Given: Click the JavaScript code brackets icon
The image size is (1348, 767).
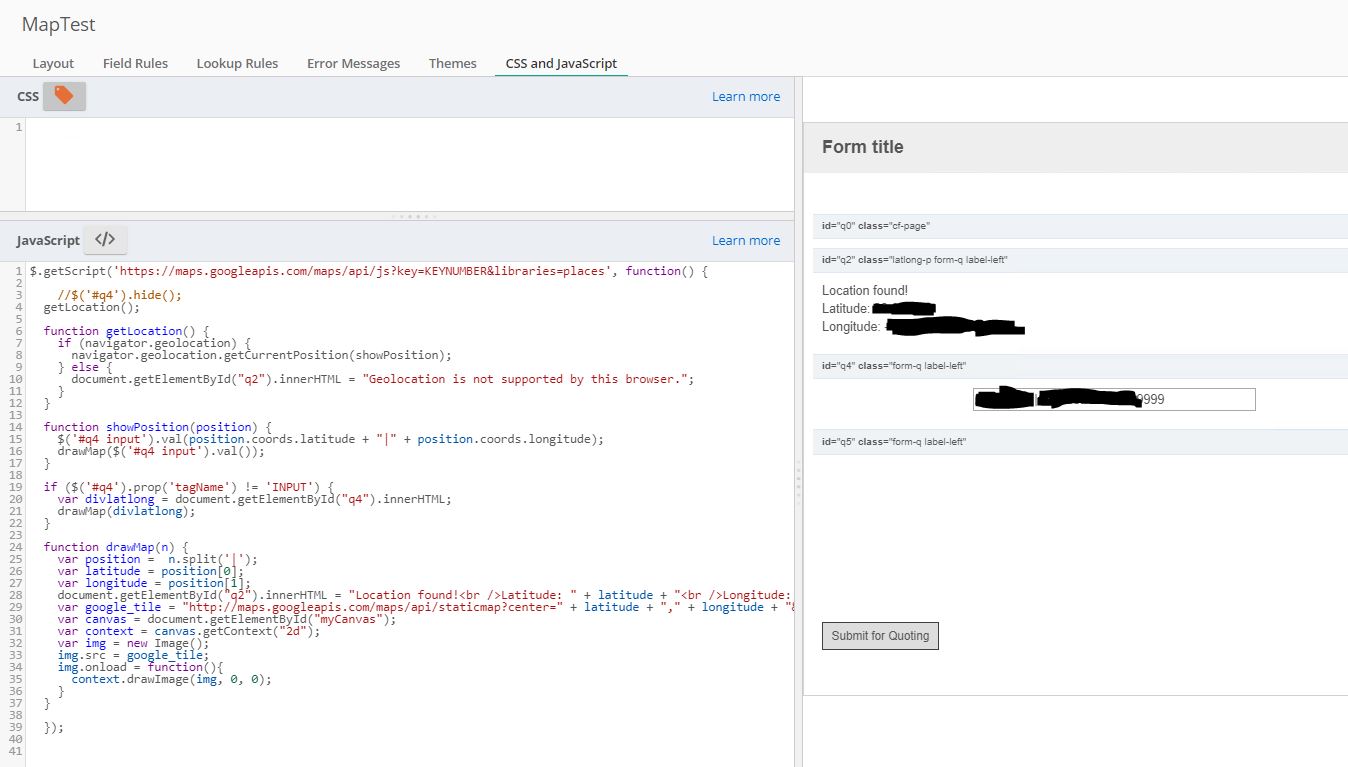Looking at the screenshot, I should [105, 240].
